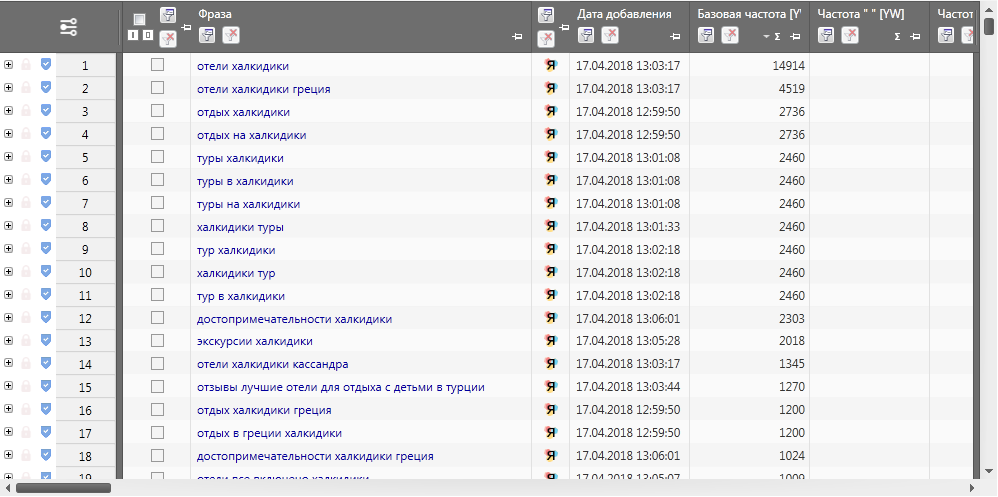998x497 pixels.
Task: Toggle the select-all checkbox in the header
Action: point(139,19)
